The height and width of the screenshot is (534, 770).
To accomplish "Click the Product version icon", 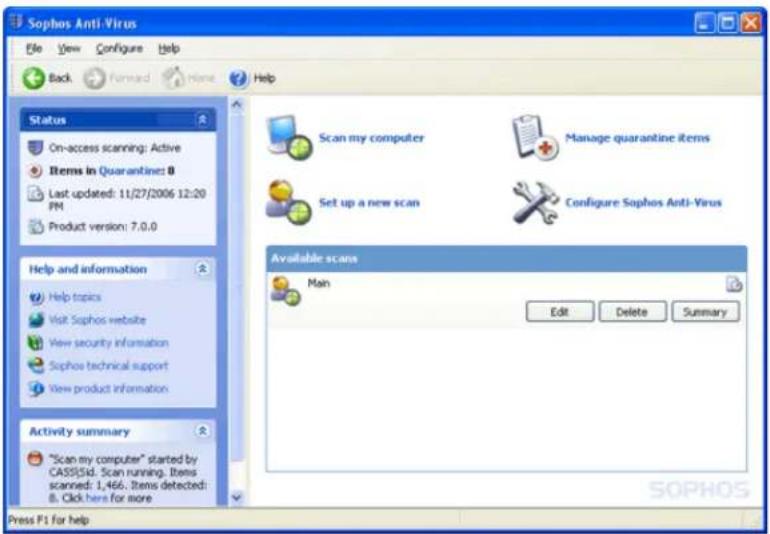I will [x=35, y=226].
